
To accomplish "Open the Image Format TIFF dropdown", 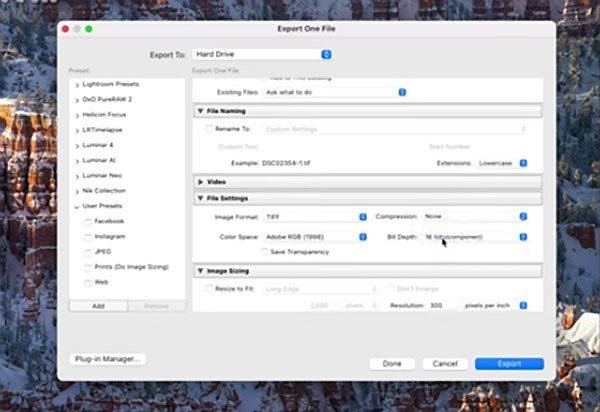I will pos(315,217).
